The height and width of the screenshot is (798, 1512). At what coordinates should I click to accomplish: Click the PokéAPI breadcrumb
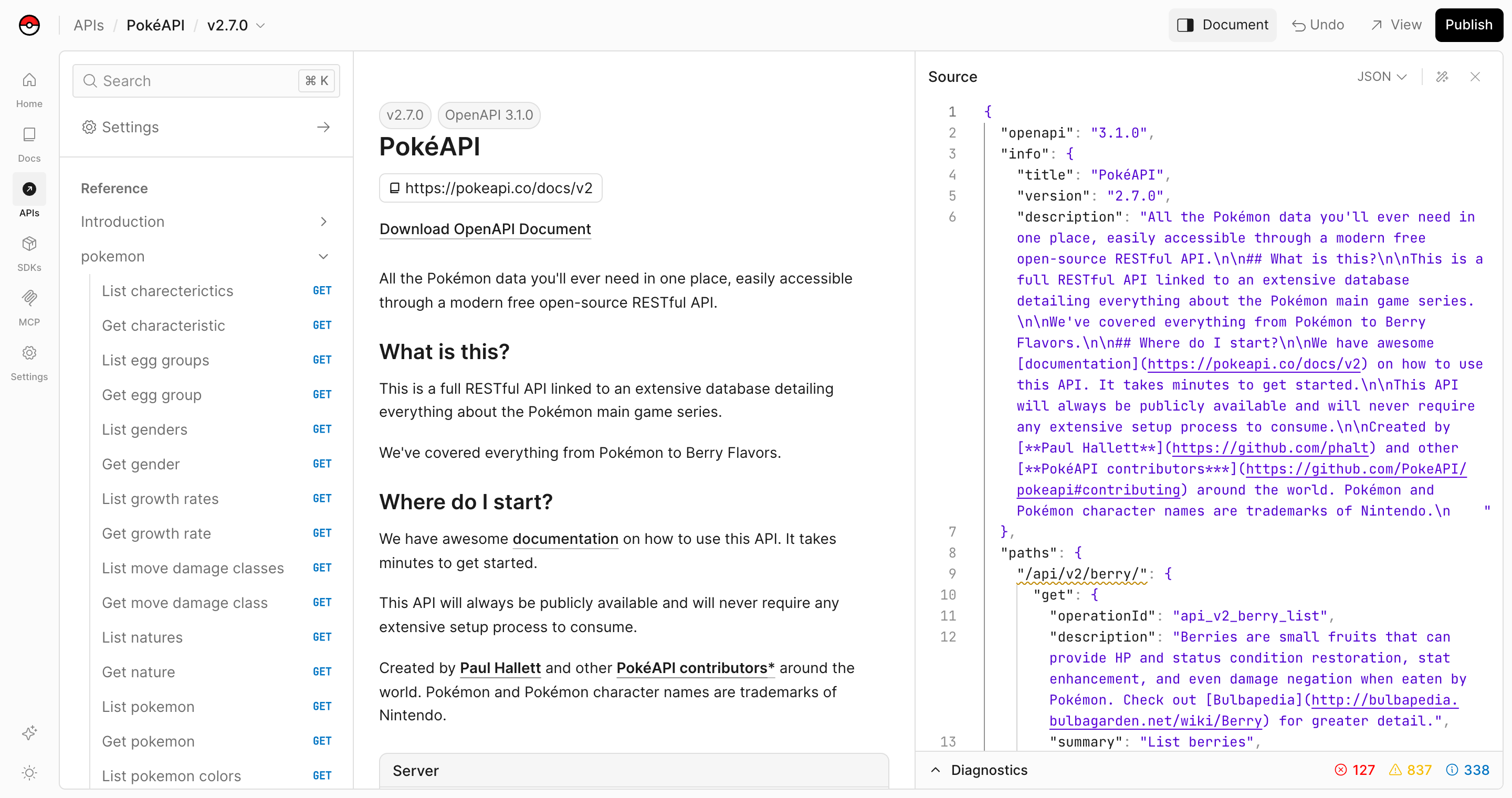[x=155, y=25]
